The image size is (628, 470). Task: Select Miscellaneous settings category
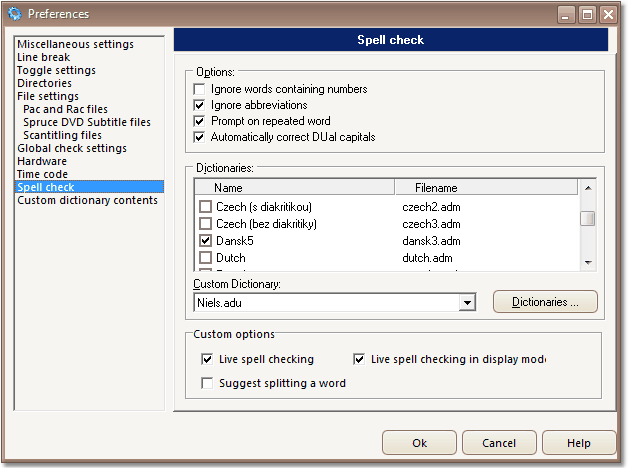pos(75,44)
